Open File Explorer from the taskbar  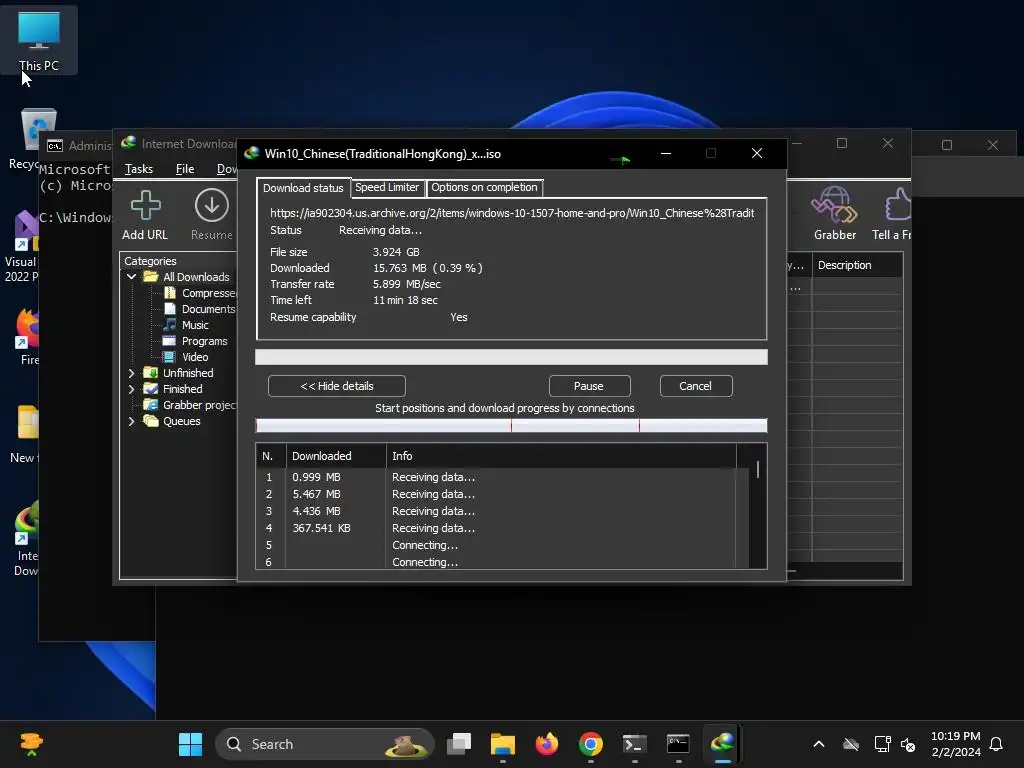point(503,744)
